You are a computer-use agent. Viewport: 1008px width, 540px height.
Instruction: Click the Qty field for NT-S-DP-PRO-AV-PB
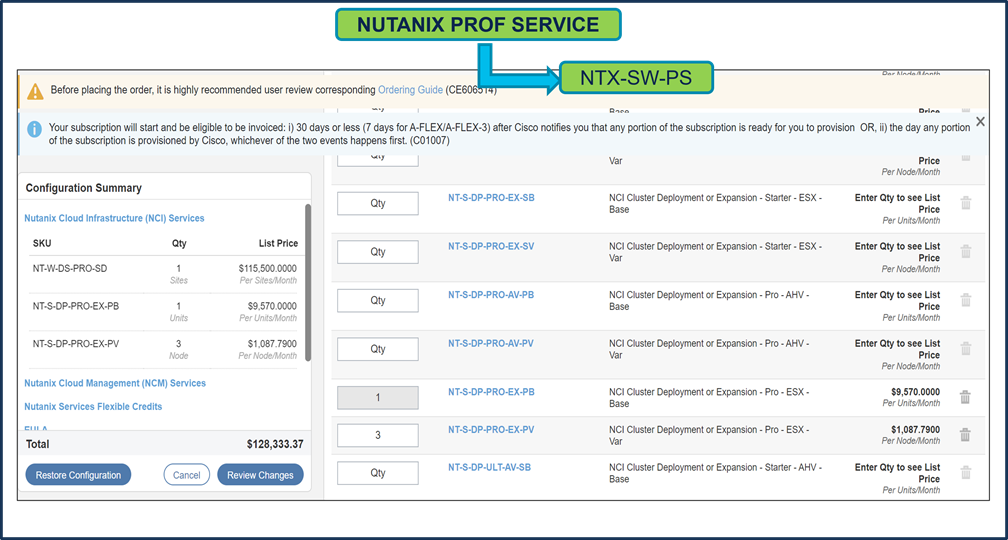tap(378, 300)
